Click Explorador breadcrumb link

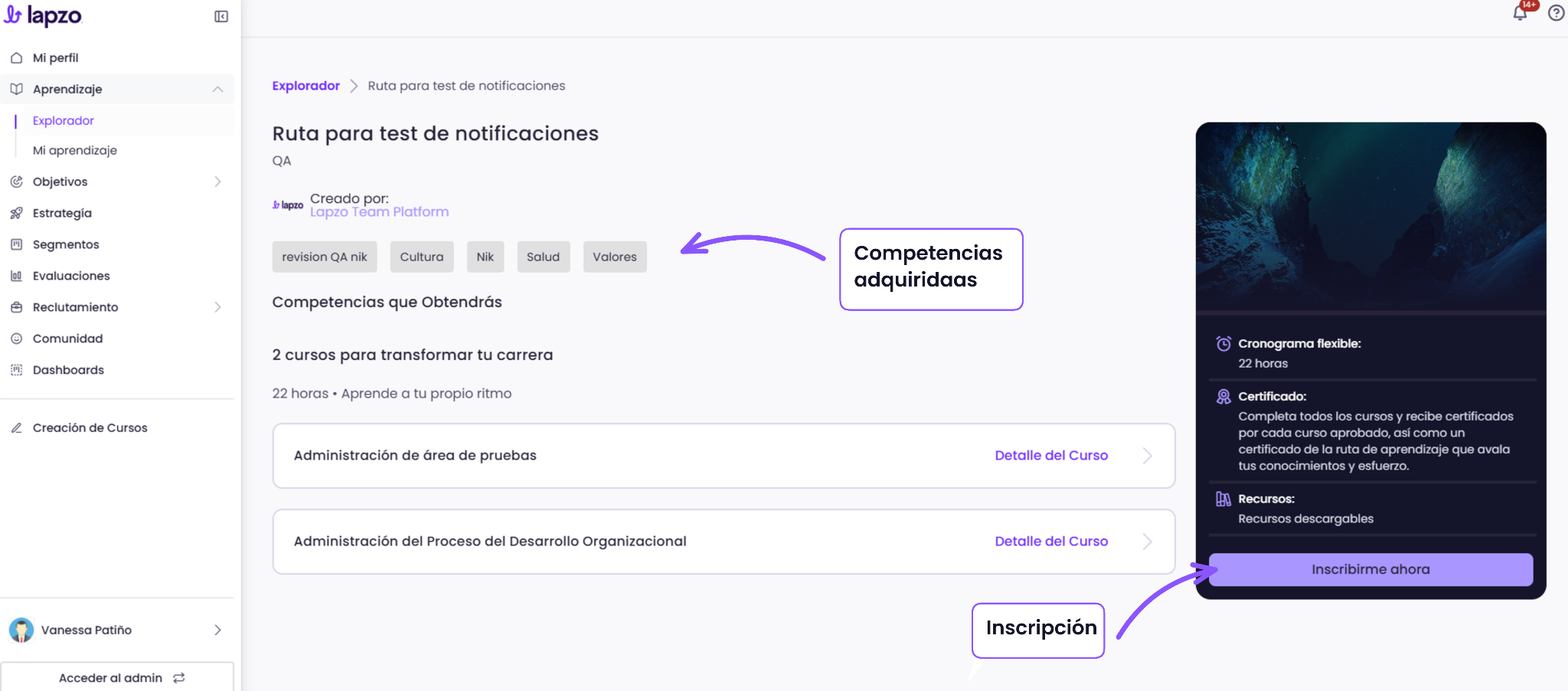(x=306, y=86)
